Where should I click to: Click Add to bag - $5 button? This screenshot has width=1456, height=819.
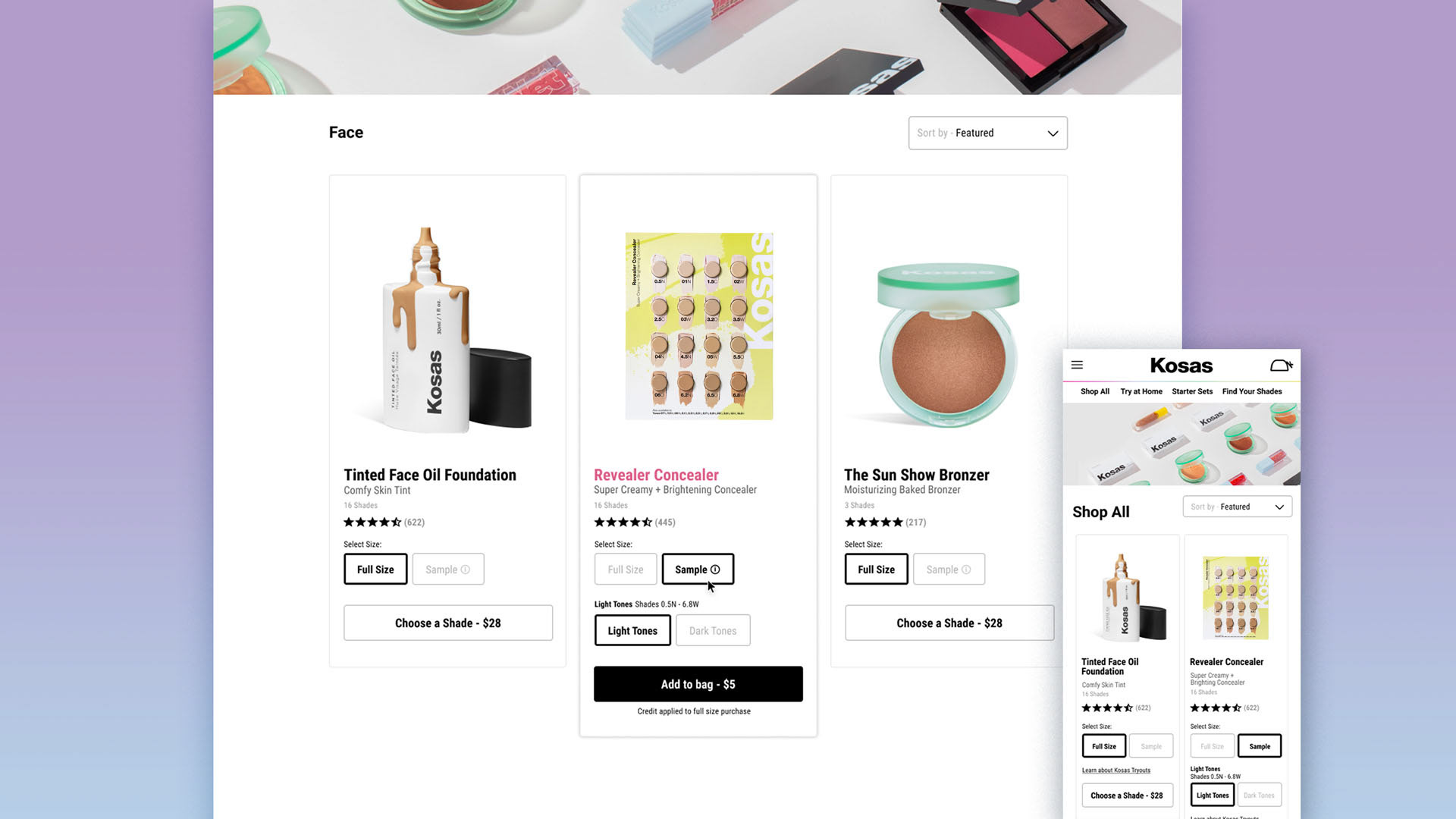(698, 684)
